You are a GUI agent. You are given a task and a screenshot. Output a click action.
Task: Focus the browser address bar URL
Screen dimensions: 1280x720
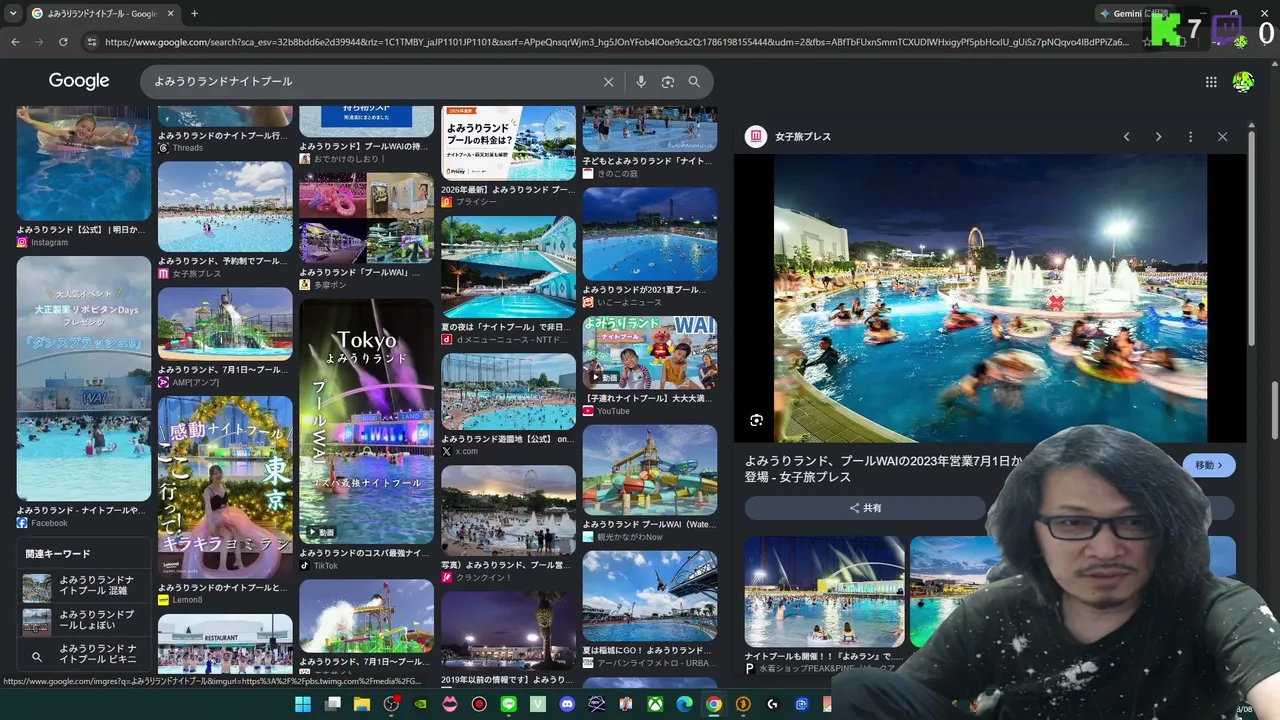tap(616, 42)
